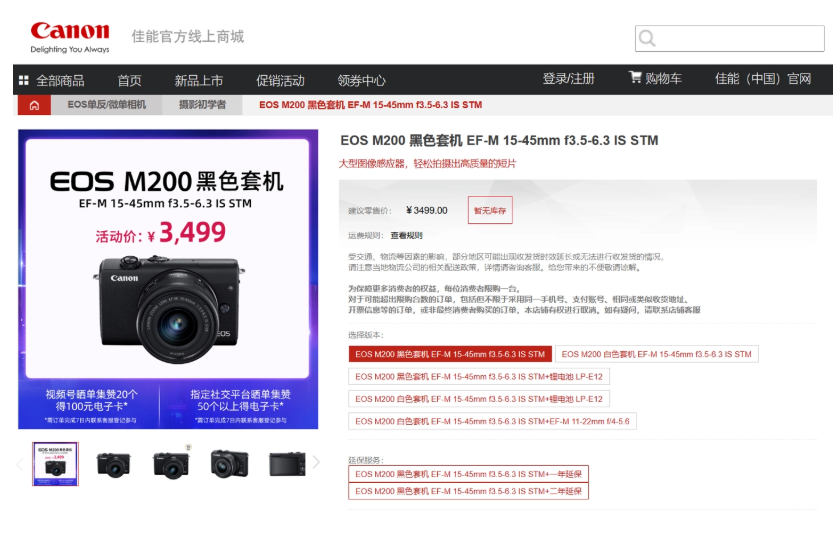Open the 促销活动 menu item
This screenshot has height=540, width=839.
(280, 80)
